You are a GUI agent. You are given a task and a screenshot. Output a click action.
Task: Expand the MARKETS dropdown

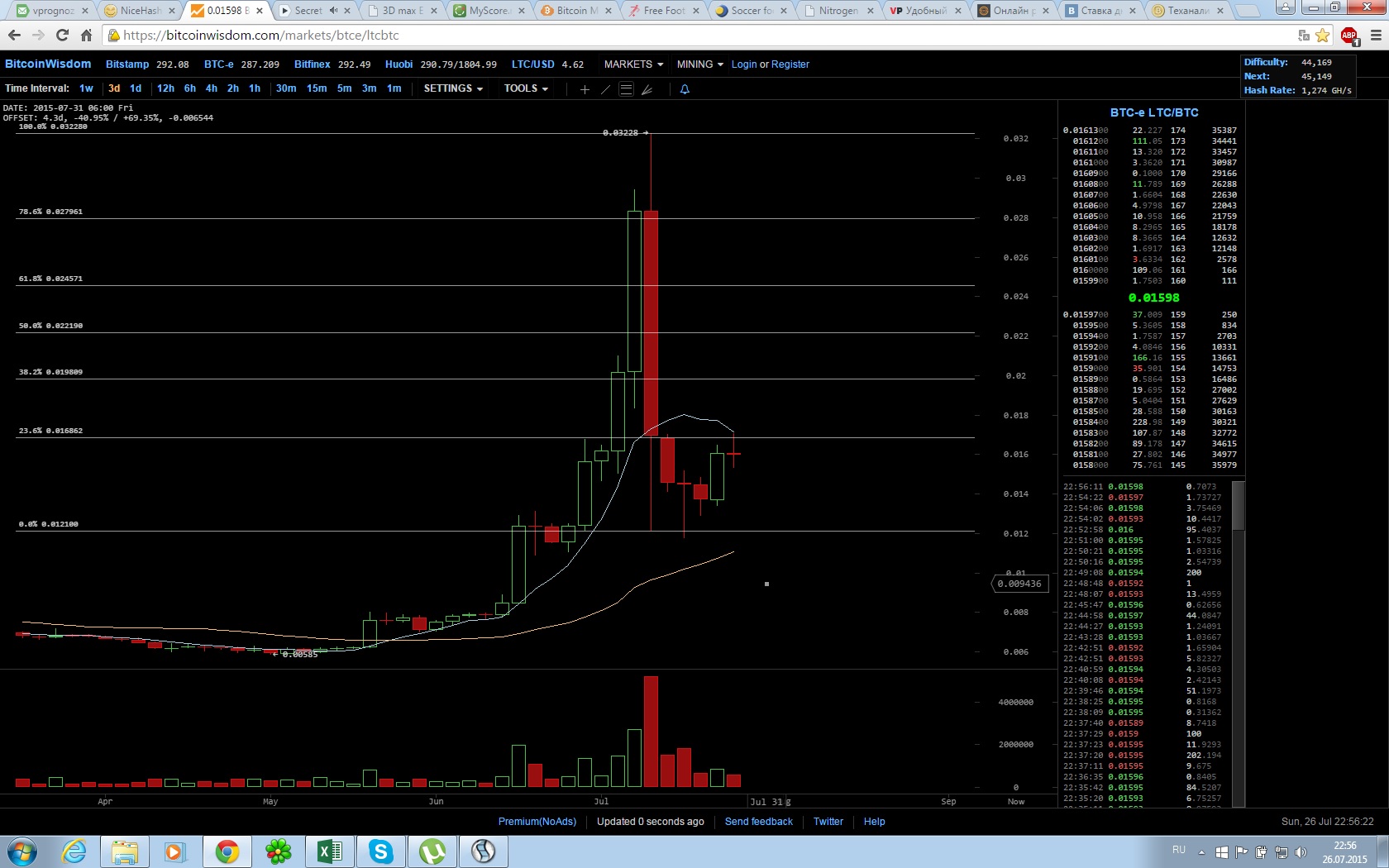click(633, 64)
